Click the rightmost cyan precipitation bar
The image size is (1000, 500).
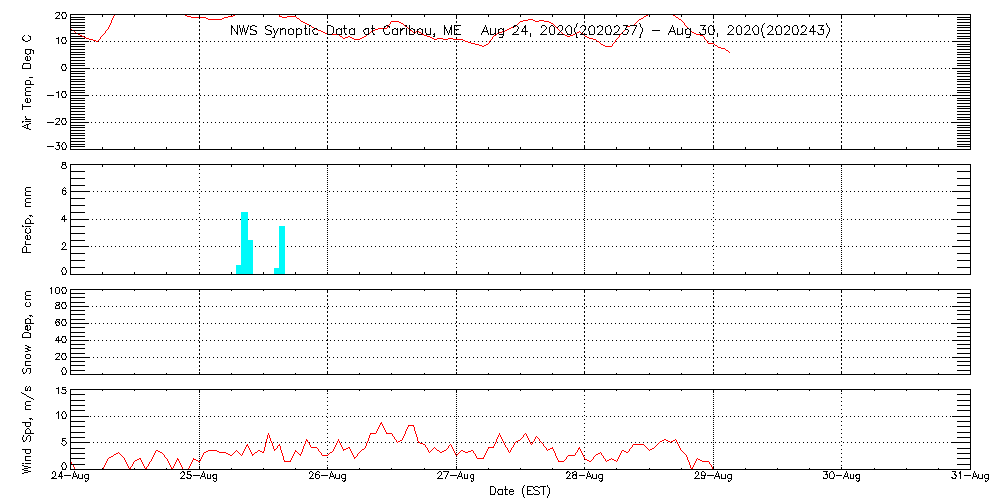(282, 248)
